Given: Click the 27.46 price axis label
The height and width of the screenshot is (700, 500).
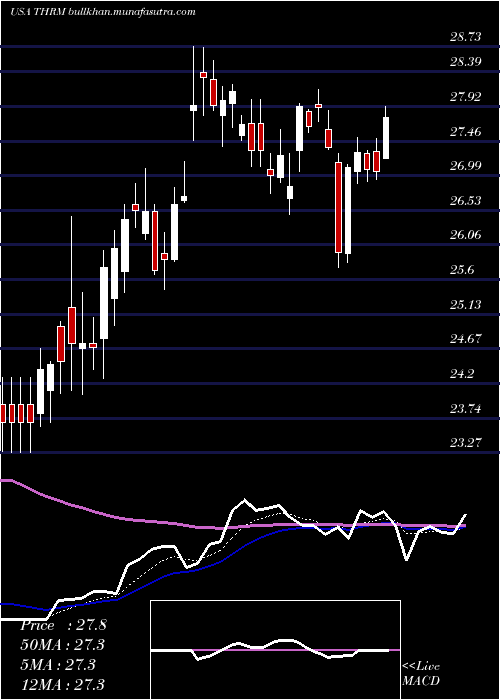Looking at the screenshot, I should 466,132.
